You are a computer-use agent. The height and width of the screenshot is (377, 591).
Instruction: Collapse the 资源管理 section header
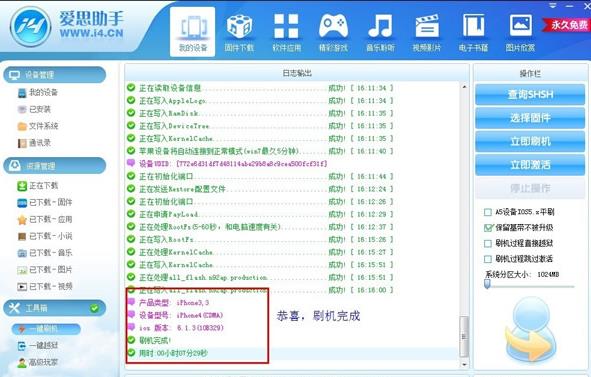[55, 166]
